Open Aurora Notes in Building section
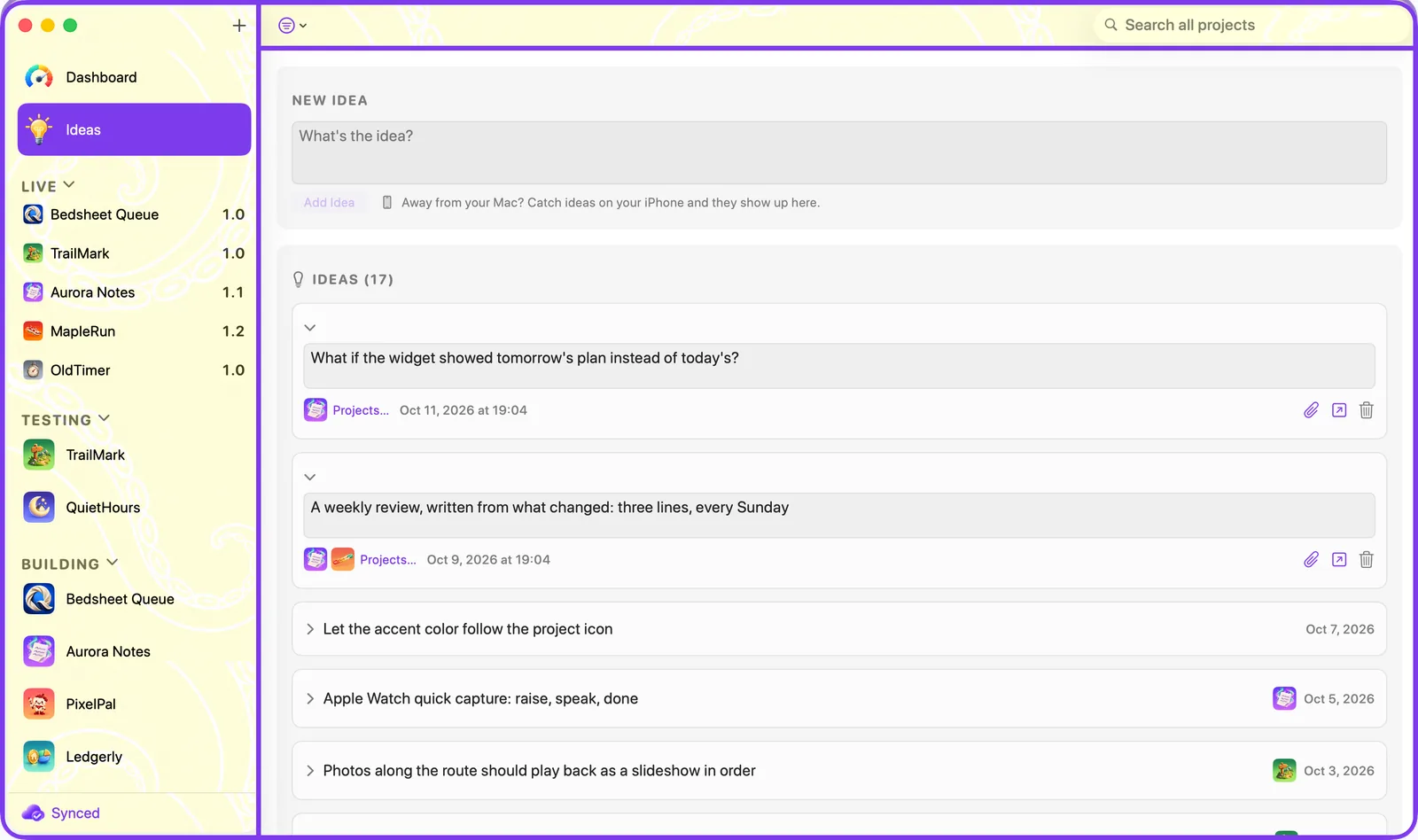Image resolution: width=1418 pixels, height=840 pixels. click(x=134, y=651)
